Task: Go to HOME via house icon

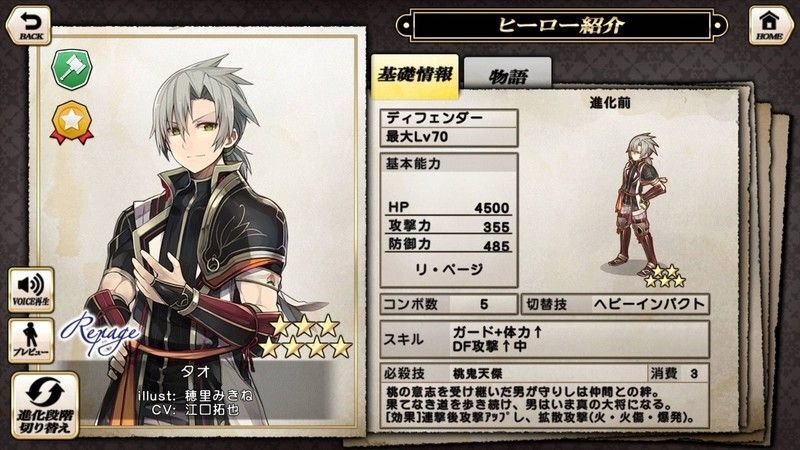Action: point(769,25)
